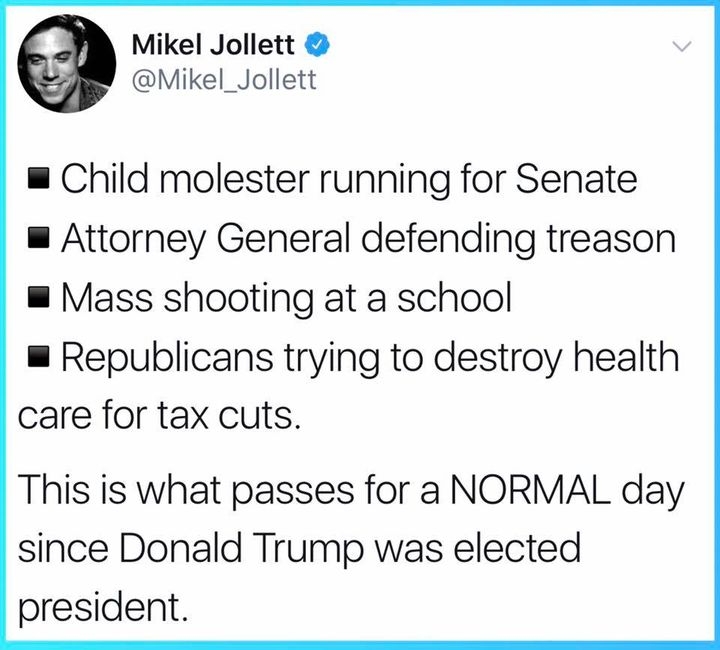This screenshot has height=650, width=720.
Task: Open Mikel Jollett's profile picture
Action: click(65, 64)
